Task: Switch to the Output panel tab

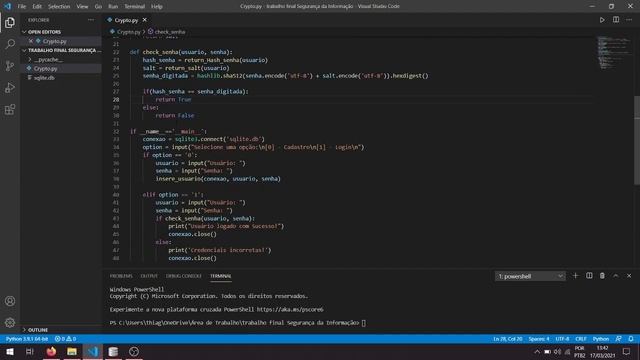Action: coord(149,276)
